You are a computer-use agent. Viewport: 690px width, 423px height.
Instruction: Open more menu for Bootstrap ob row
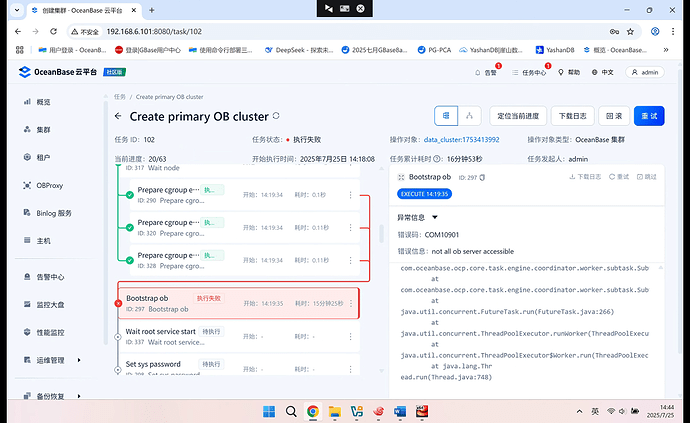[x=351, y=303]
